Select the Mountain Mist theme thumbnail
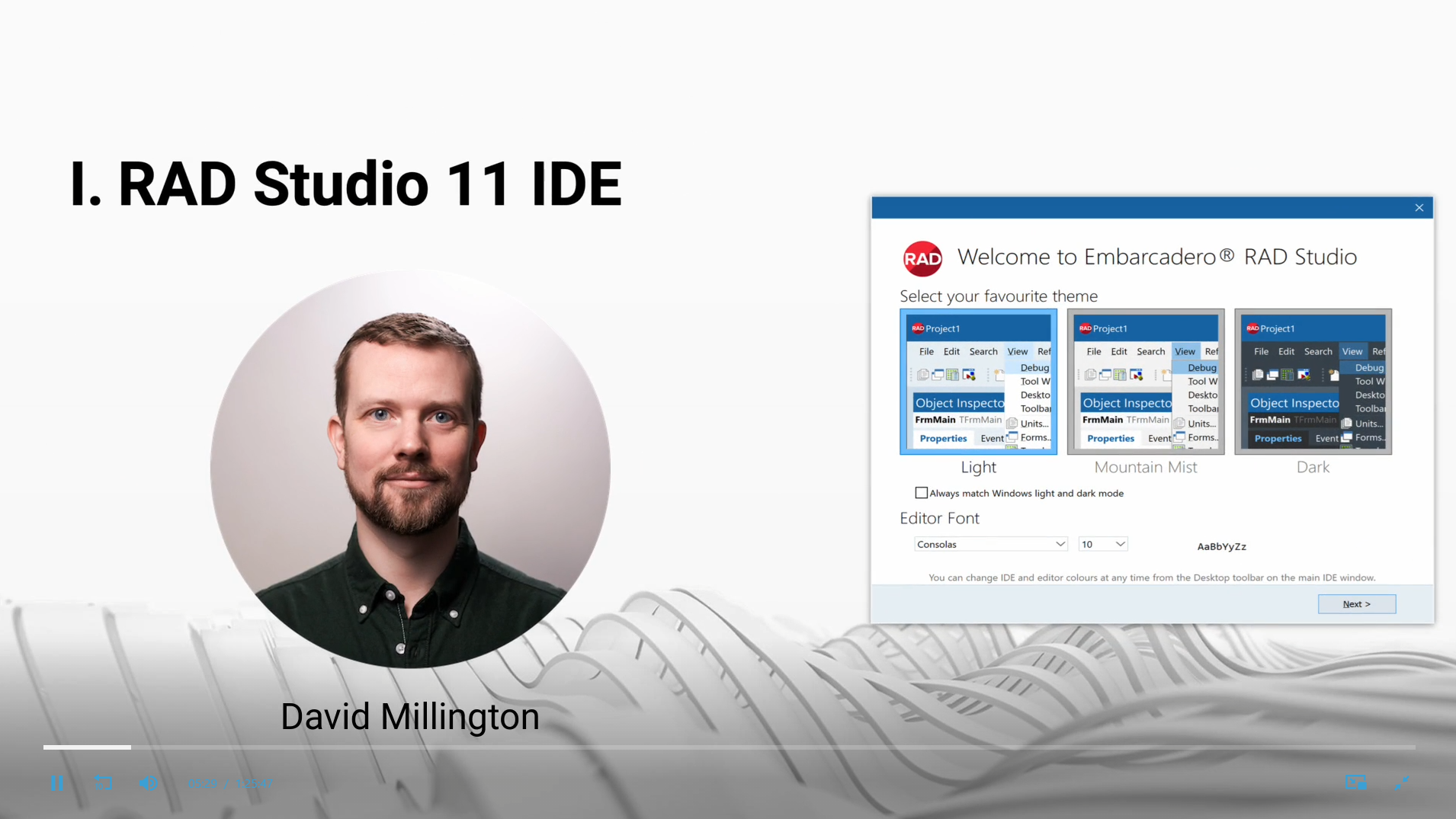 pos(1146,381)
